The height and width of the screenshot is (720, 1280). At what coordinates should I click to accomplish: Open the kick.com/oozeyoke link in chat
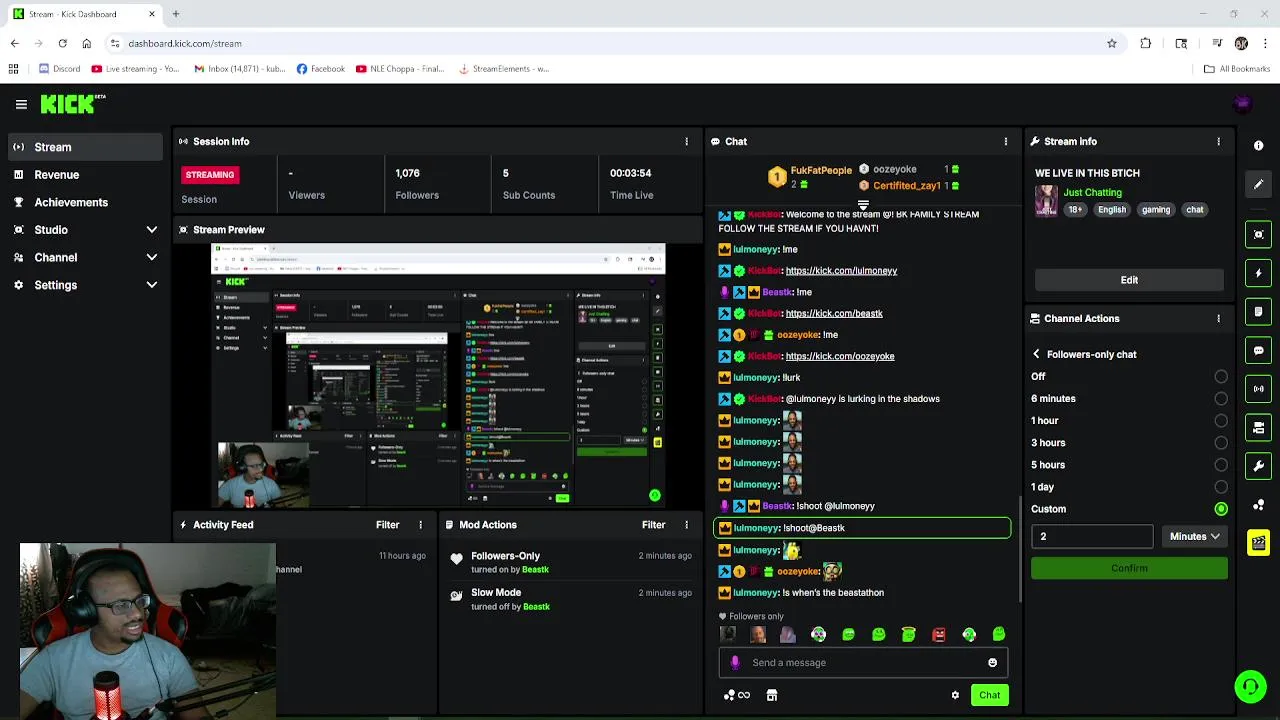840,356
